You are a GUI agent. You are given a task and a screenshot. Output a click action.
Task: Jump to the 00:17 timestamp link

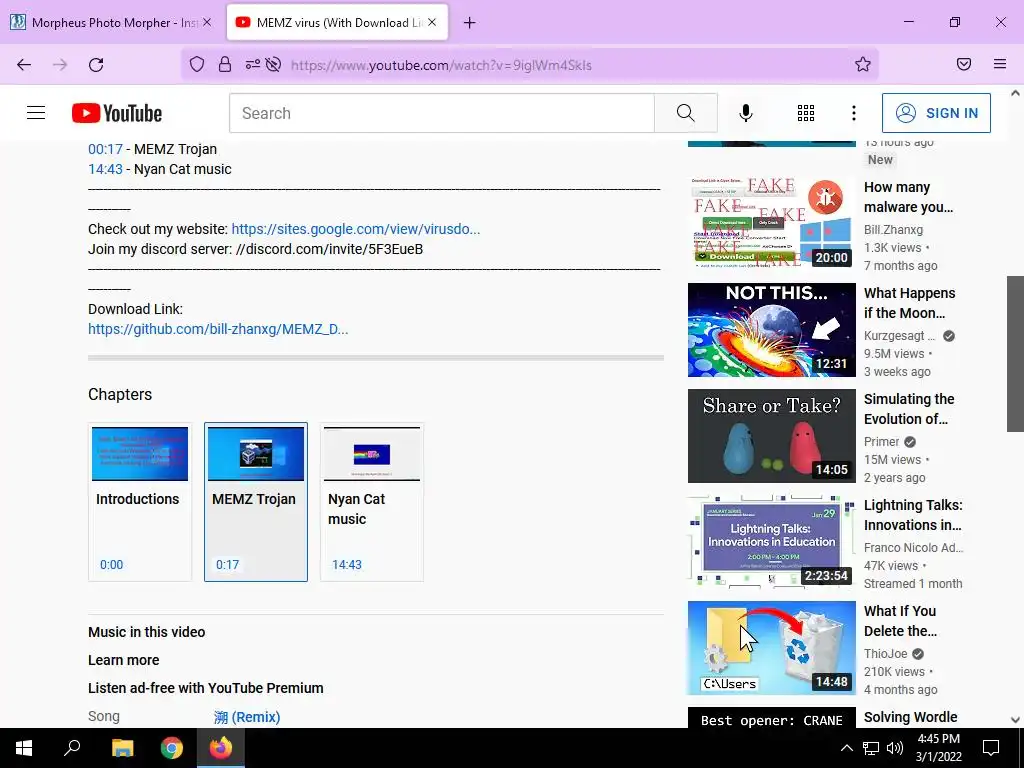pyautogui.click(x=105, y=149)
